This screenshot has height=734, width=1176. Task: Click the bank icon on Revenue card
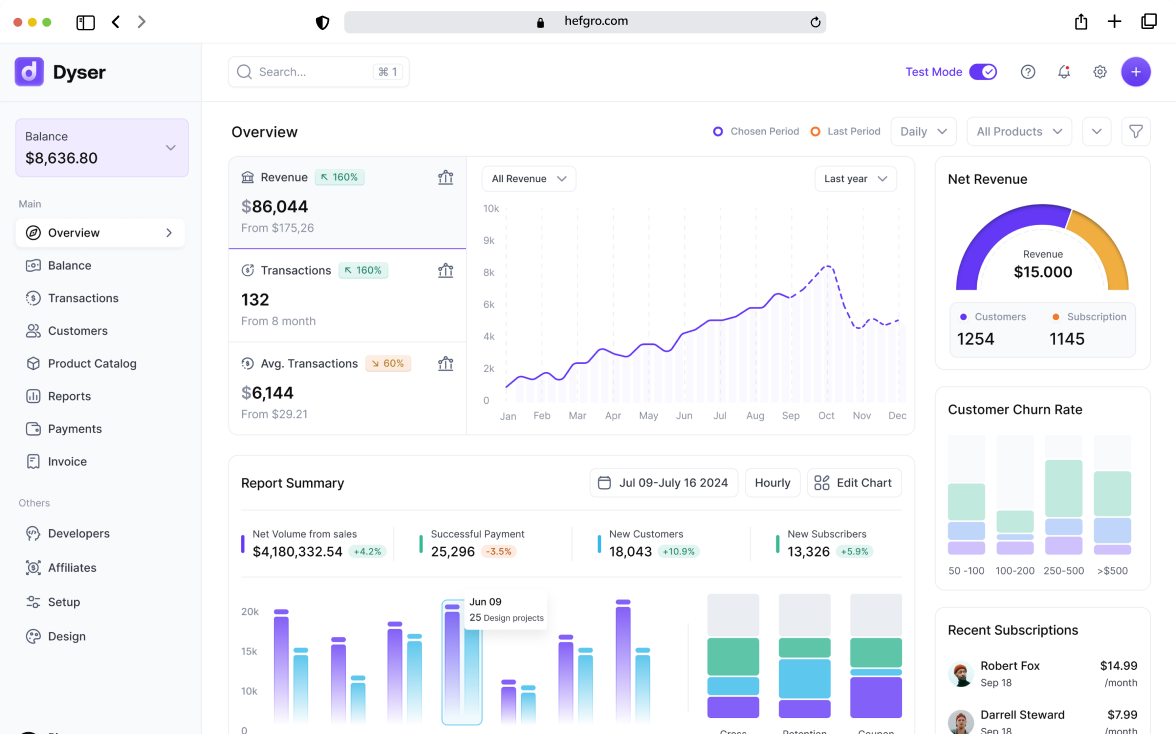click(446, 178)
